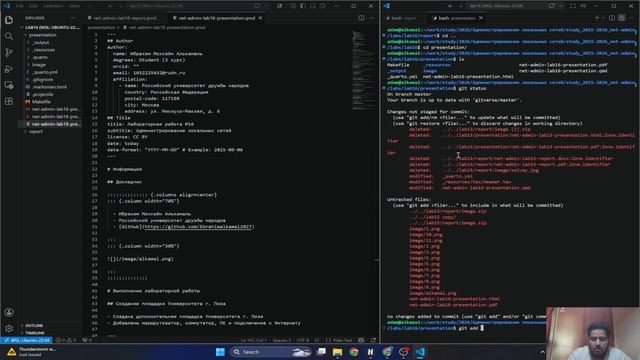This screenshot has height=360, width=640.
Task: Open the File menu
Action: (x=20, y=6)
